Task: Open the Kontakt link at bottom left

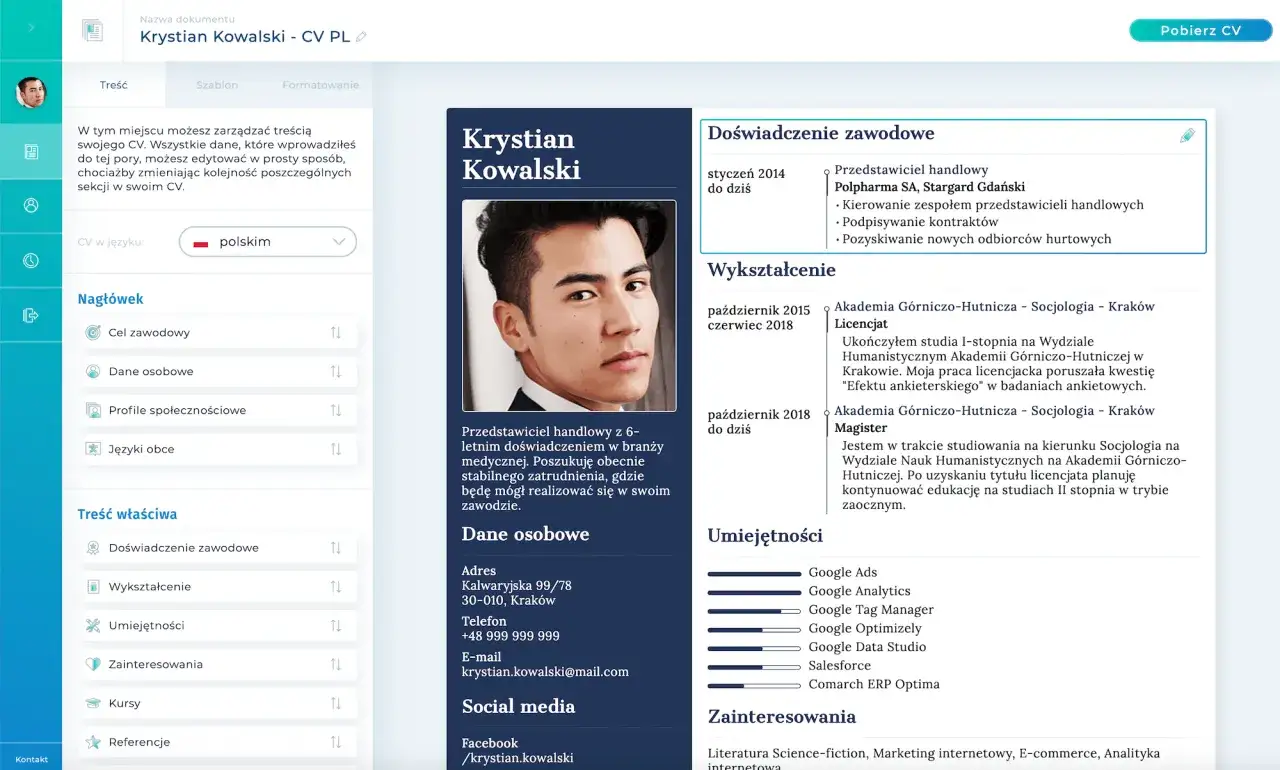Action: click(x=31, y=759)
